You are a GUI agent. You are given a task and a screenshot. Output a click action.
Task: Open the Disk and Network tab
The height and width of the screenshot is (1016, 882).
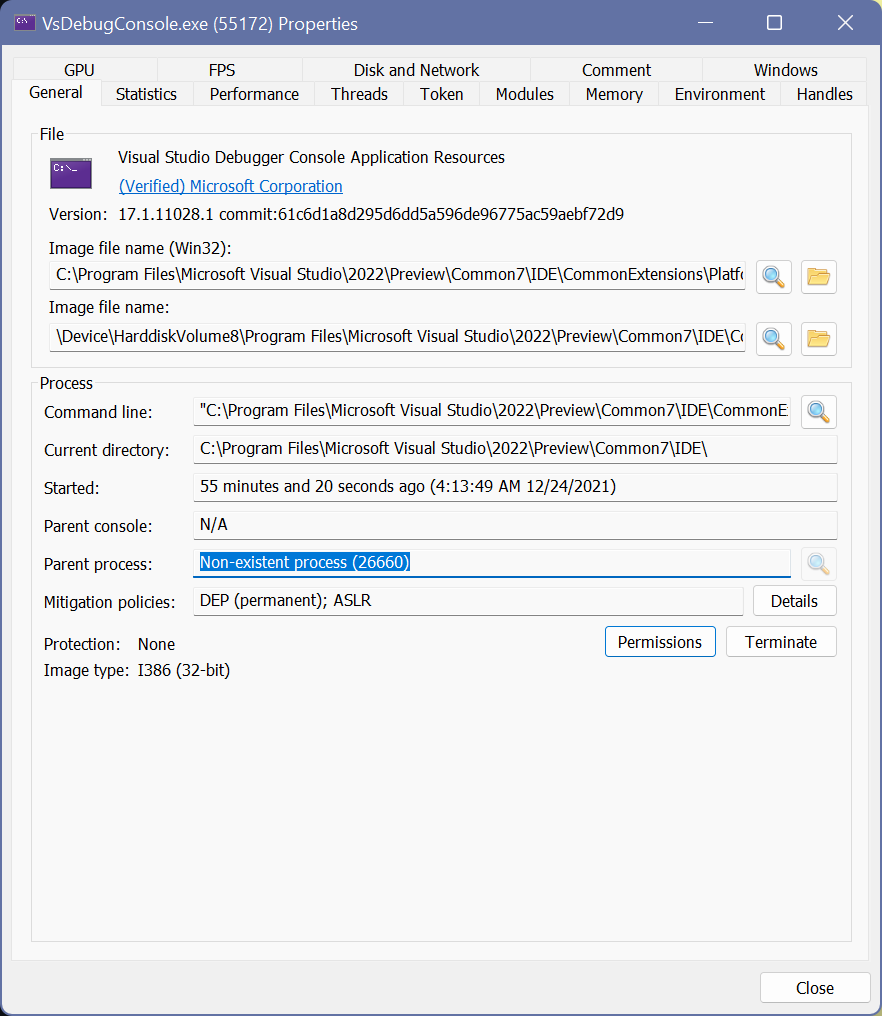416,70
